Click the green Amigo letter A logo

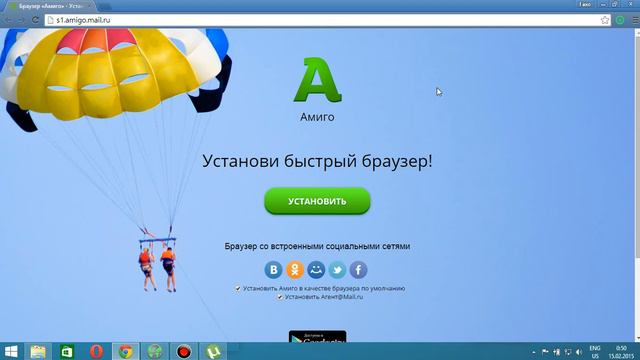click(318, 80)
